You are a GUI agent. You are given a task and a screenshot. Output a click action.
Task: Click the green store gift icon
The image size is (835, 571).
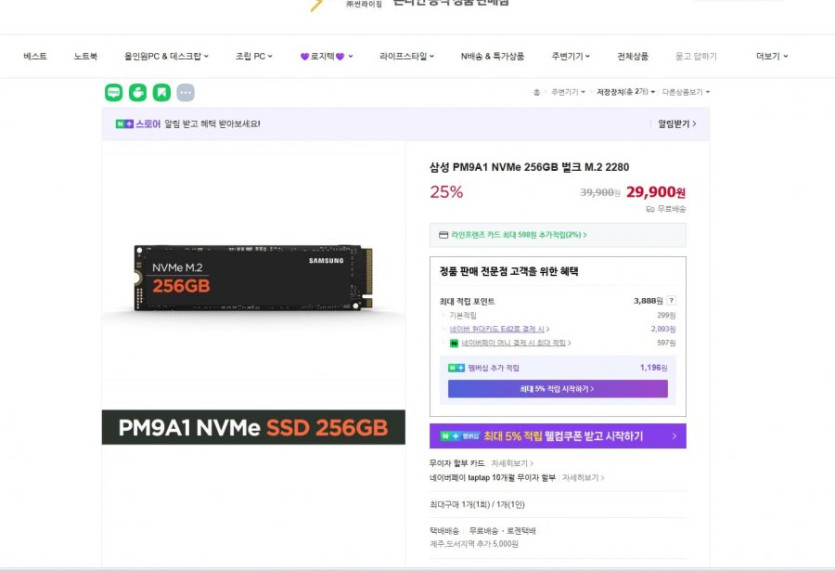point(138,92)
